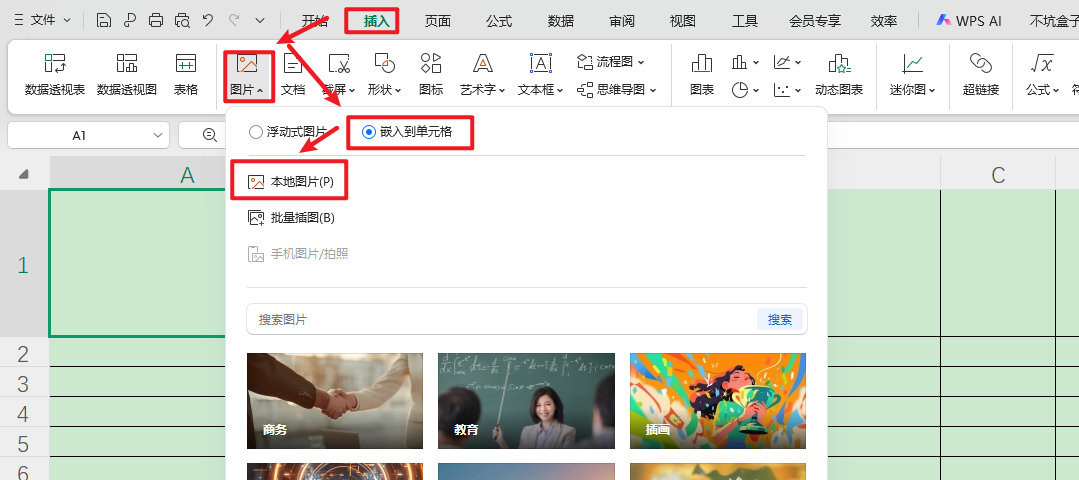Switch to the 工具 tab
The height and width of the screenshot is (480, 1079).
click(x=745, y=21)
